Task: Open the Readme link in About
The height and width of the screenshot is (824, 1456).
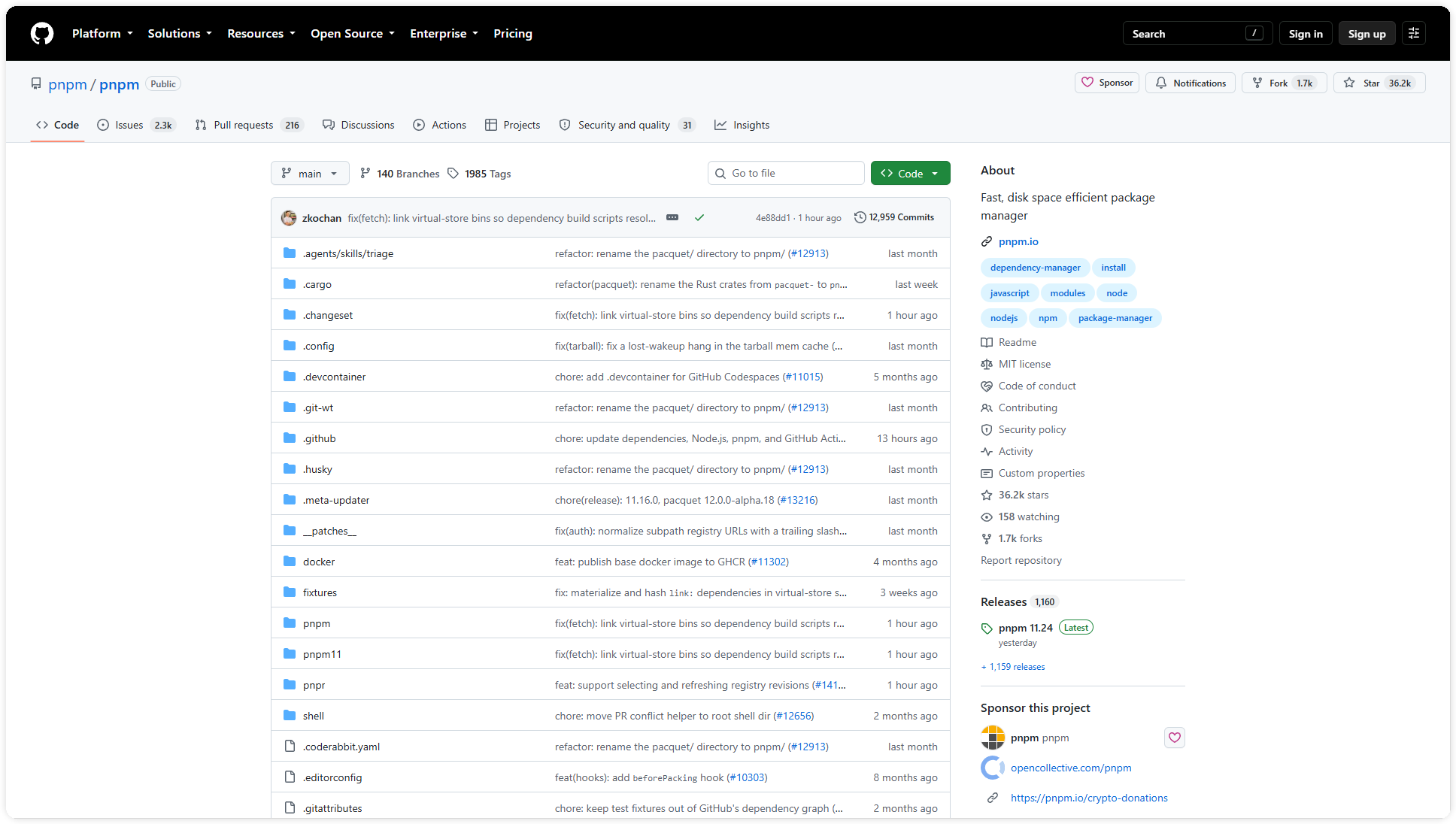Action: point(1018,342)
